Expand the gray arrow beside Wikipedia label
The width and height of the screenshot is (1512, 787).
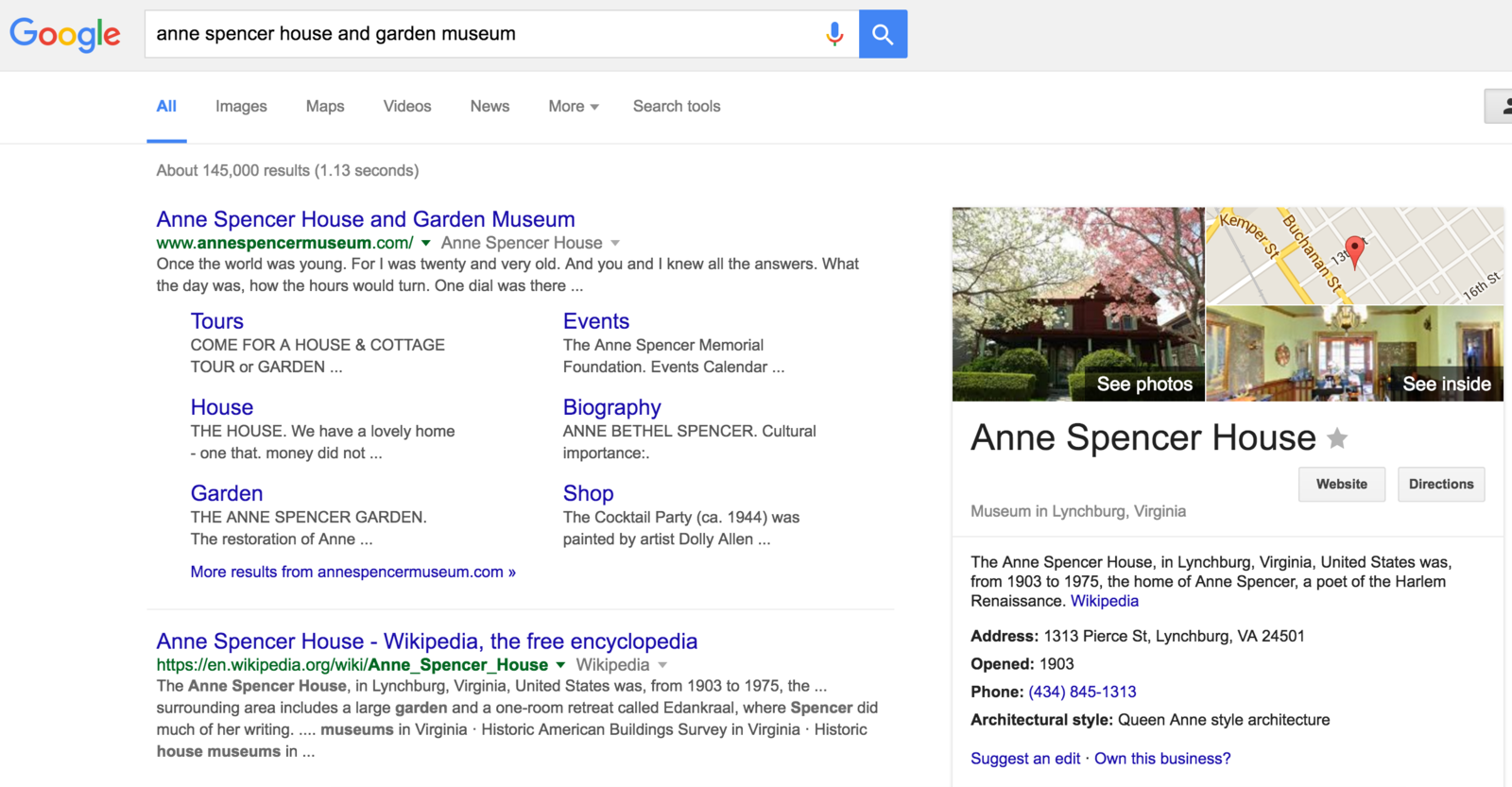pyautogui.click(x=662, y=666)
